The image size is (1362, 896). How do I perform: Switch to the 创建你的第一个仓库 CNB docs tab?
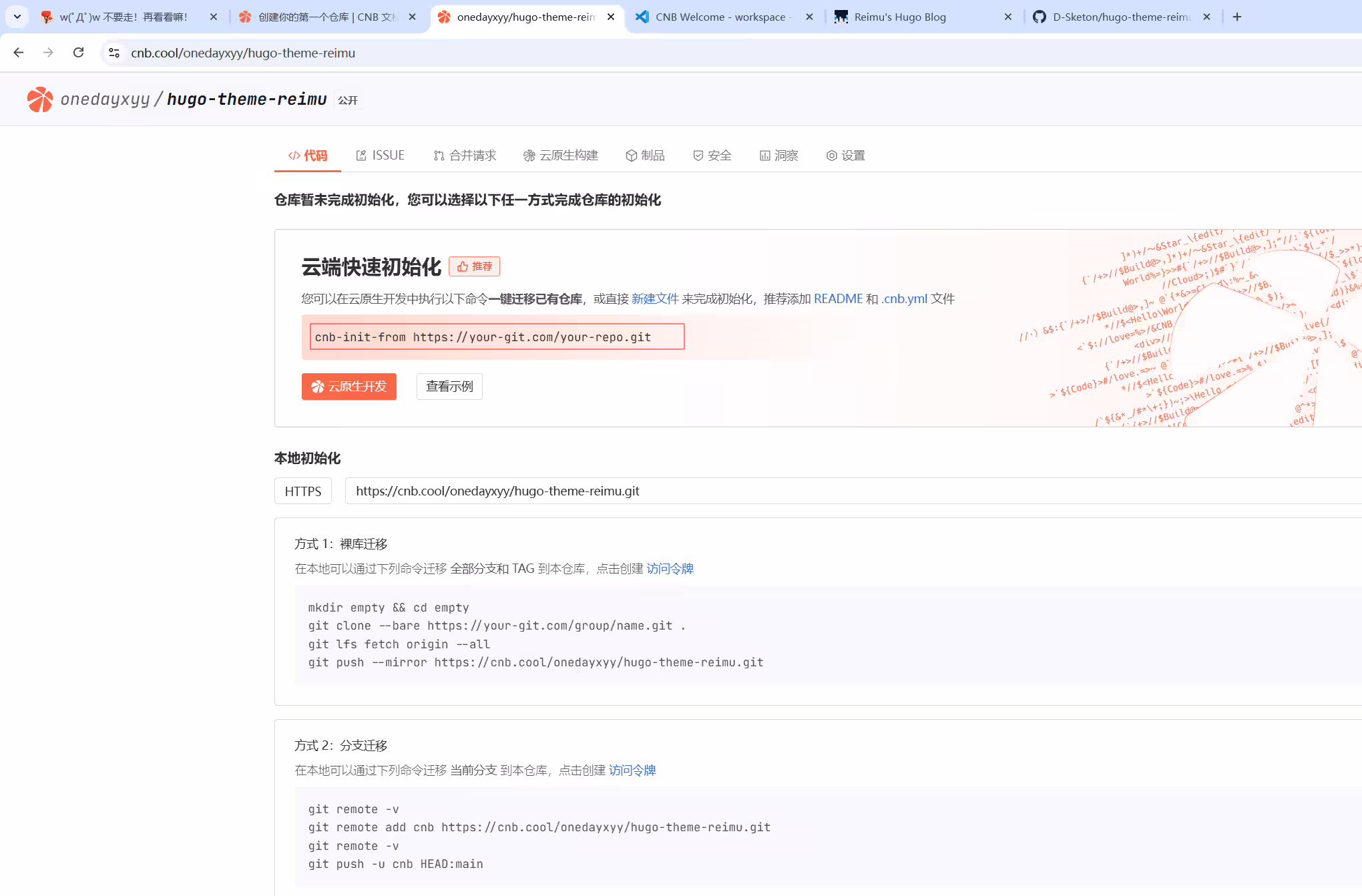(327, 17)
